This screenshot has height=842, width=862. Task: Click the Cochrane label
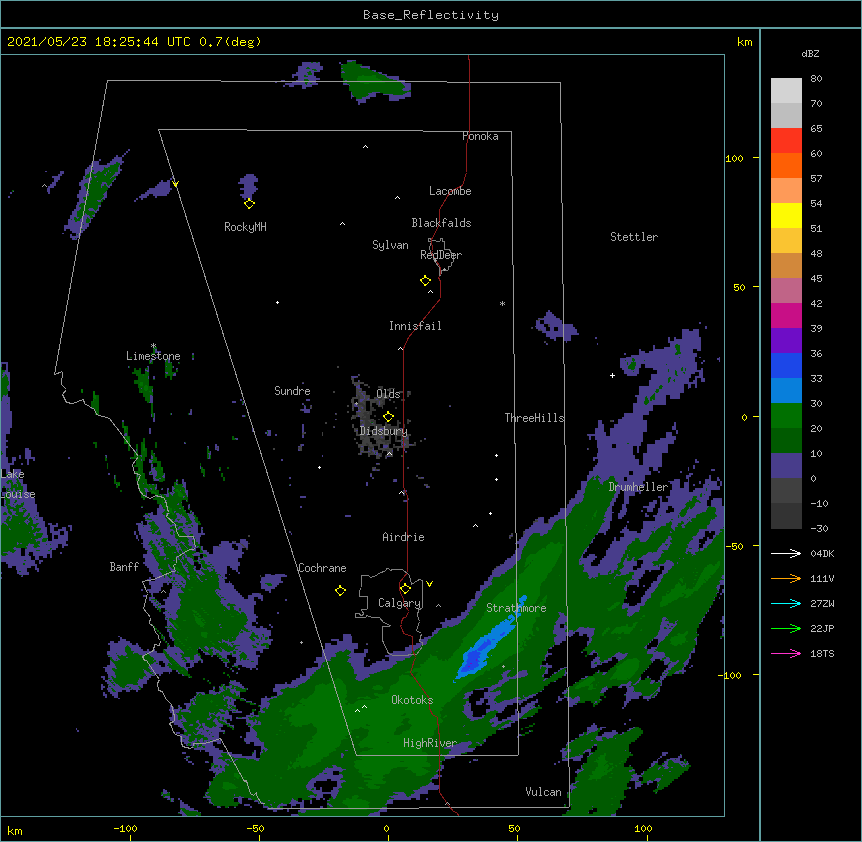coord(322,568)
